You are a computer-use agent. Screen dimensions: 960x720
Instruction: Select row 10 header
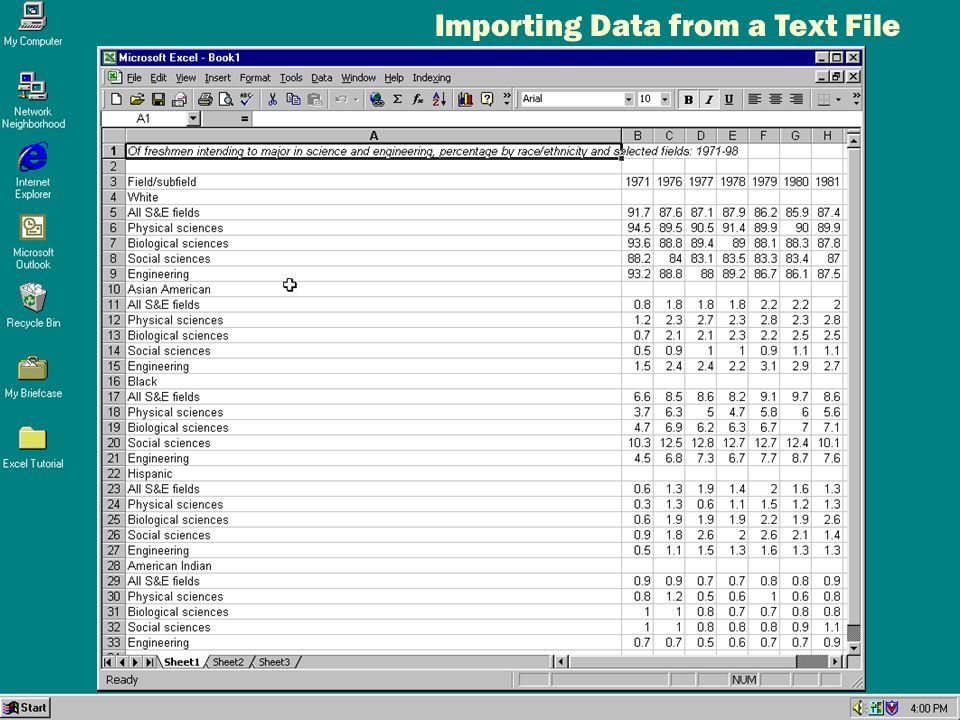pyautogui.click(x=114, y=289)
